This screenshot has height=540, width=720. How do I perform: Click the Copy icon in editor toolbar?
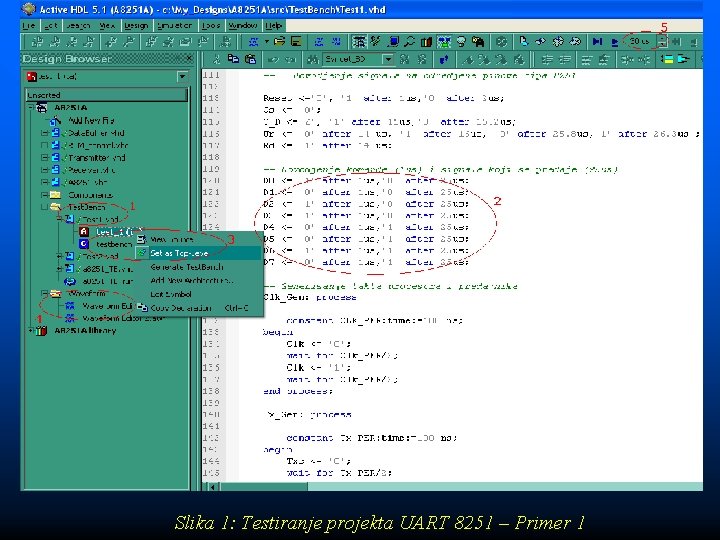(233, 59)
